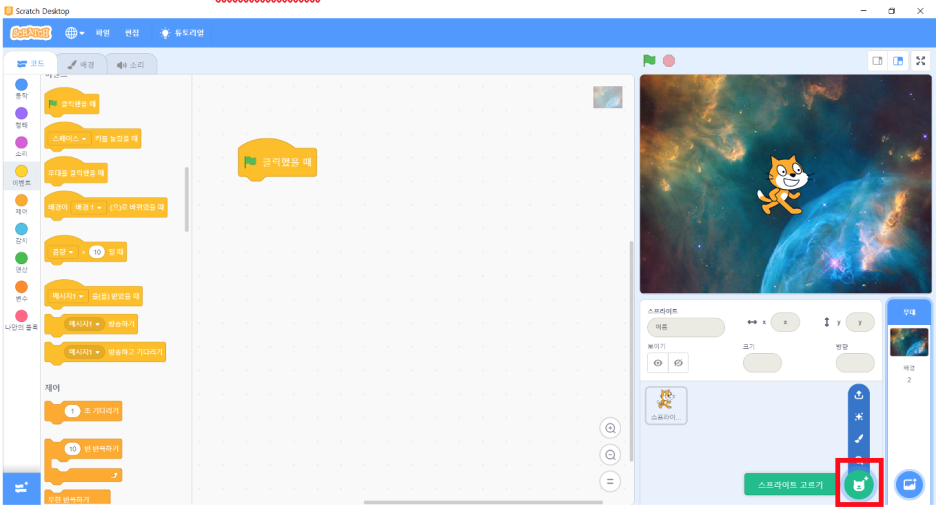Image resolution: width=936 pixels, height=509 pixels.
Task: Open the 파일 menu
Action: point(103,33)
